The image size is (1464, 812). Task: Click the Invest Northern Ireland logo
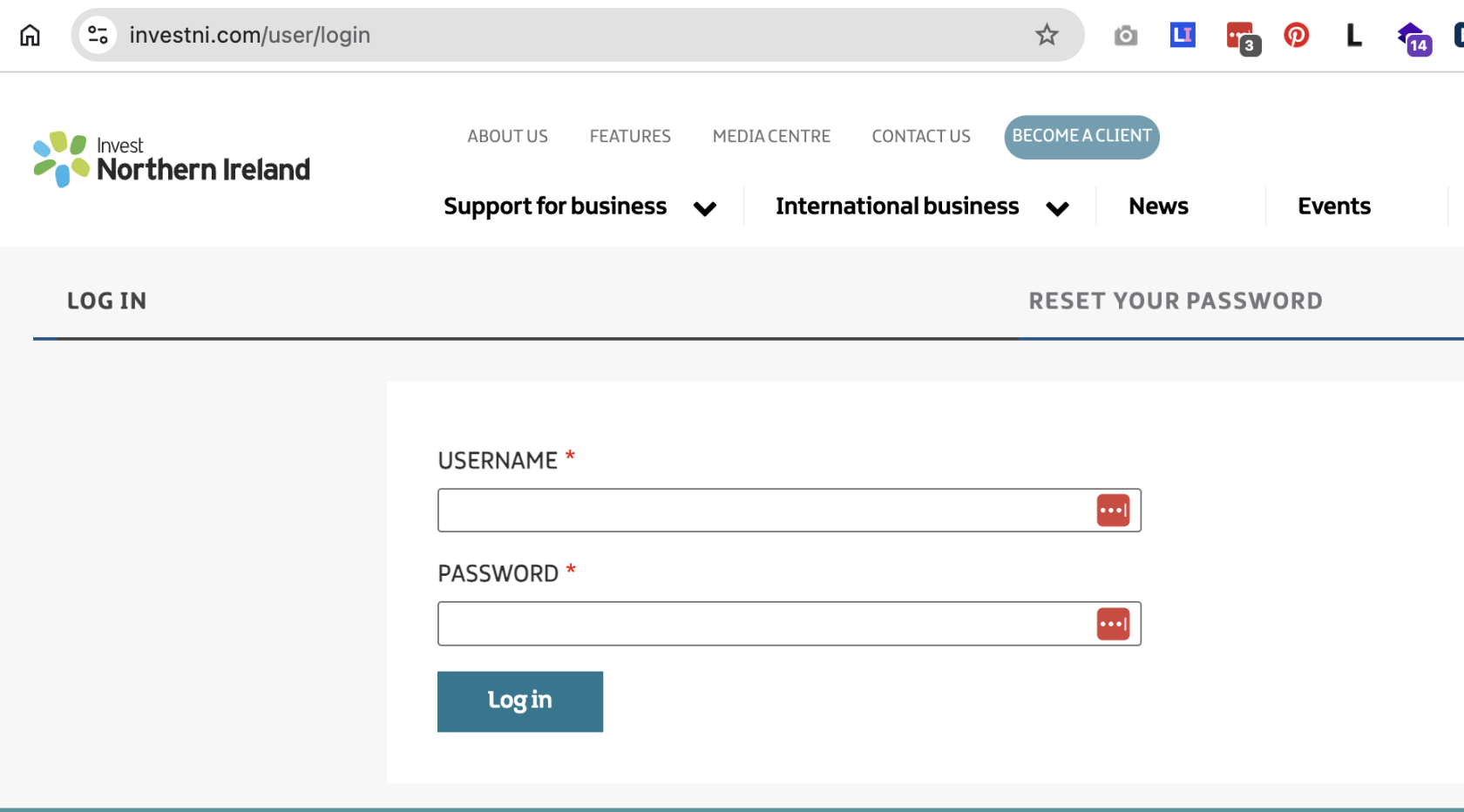[x=172, y=159]
